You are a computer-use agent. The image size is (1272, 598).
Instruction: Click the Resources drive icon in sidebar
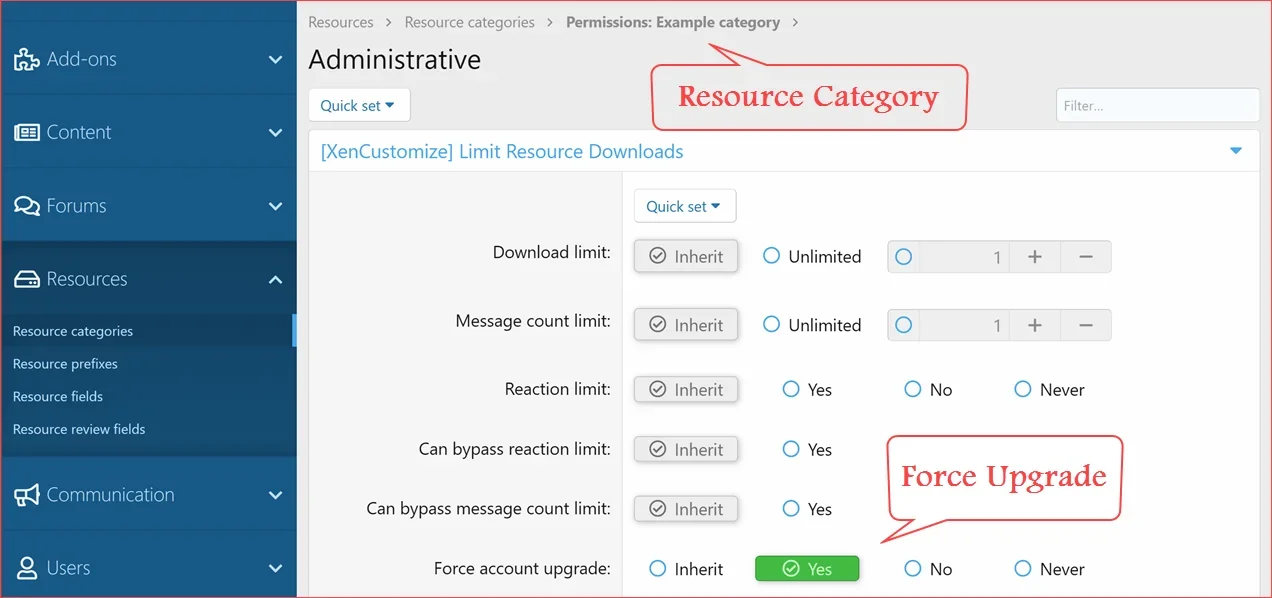coord(26,280)
